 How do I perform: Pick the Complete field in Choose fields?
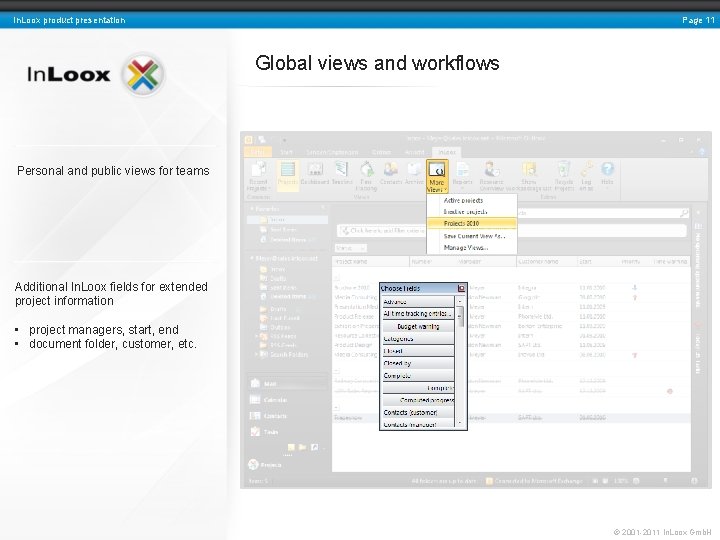tap(418, 376)
